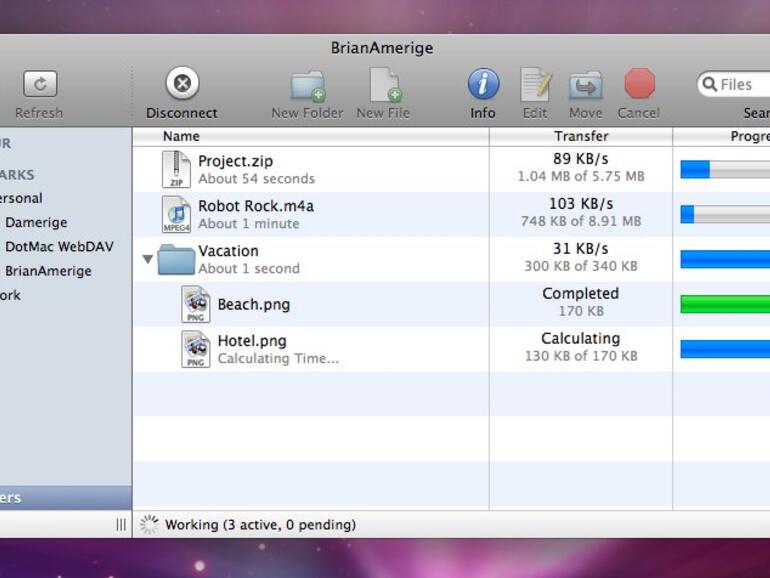
Task: Select the Beach.png file icon
Action: 196,304
